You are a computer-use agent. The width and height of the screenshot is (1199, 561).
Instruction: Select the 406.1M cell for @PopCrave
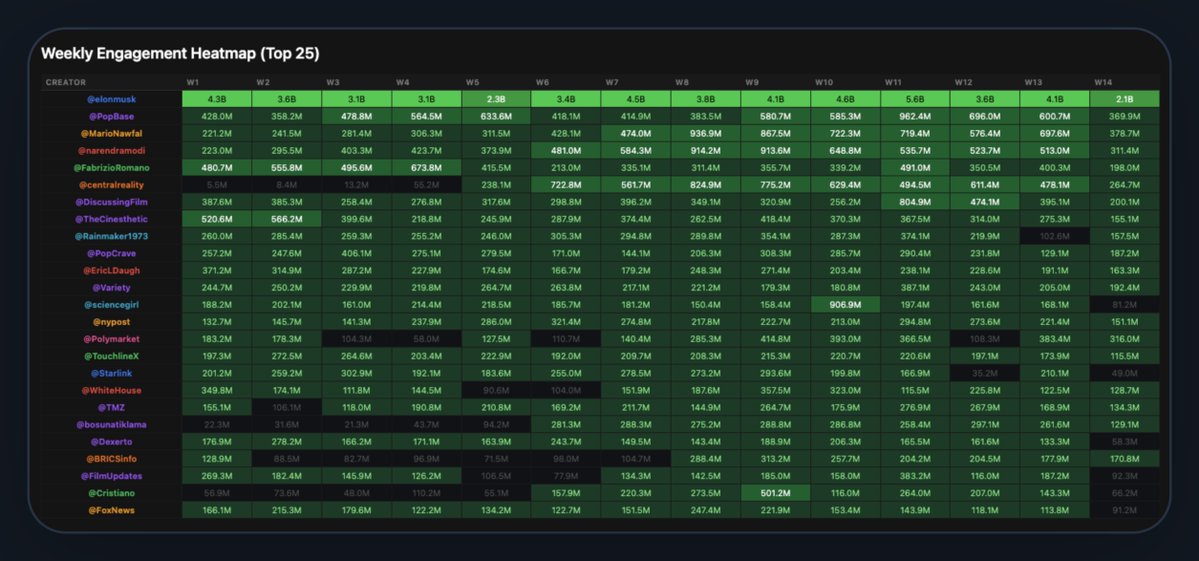tap(356, 253)
